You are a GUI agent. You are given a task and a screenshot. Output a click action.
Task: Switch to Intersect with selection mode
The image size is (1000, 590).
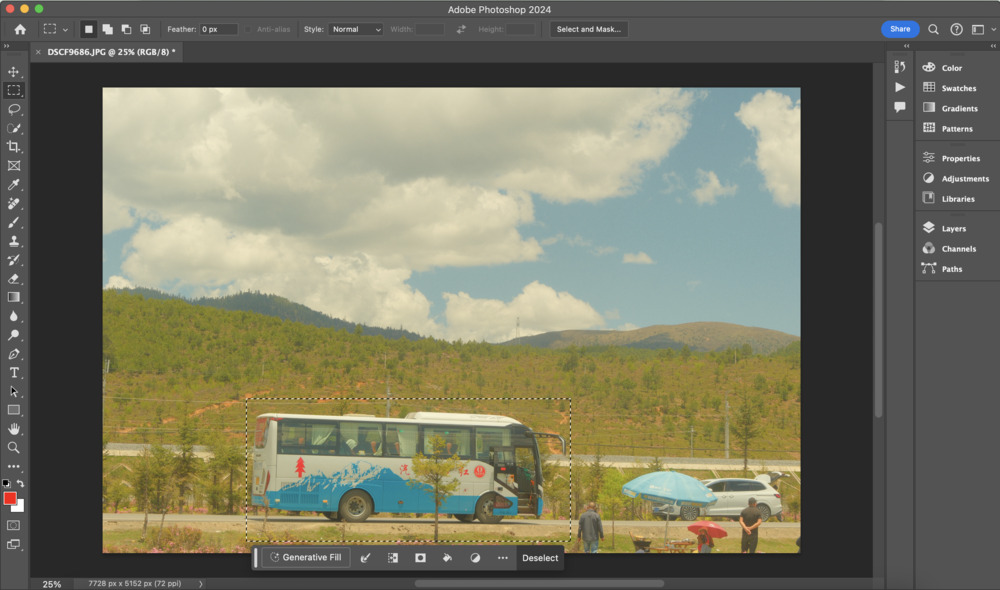pyautogui.click(x=145, y=29)
